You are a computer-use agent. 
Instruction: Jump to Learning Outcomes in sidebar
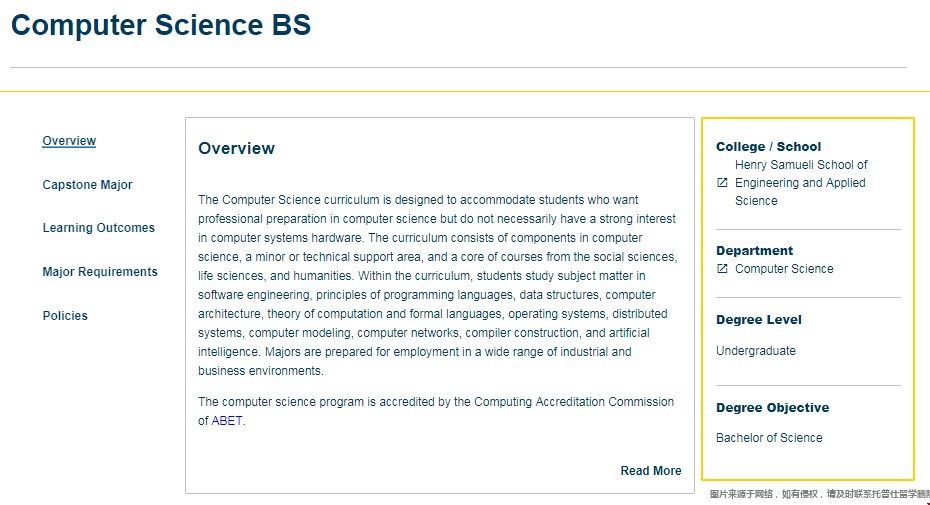pyautogui.click(x=98, y=228)
